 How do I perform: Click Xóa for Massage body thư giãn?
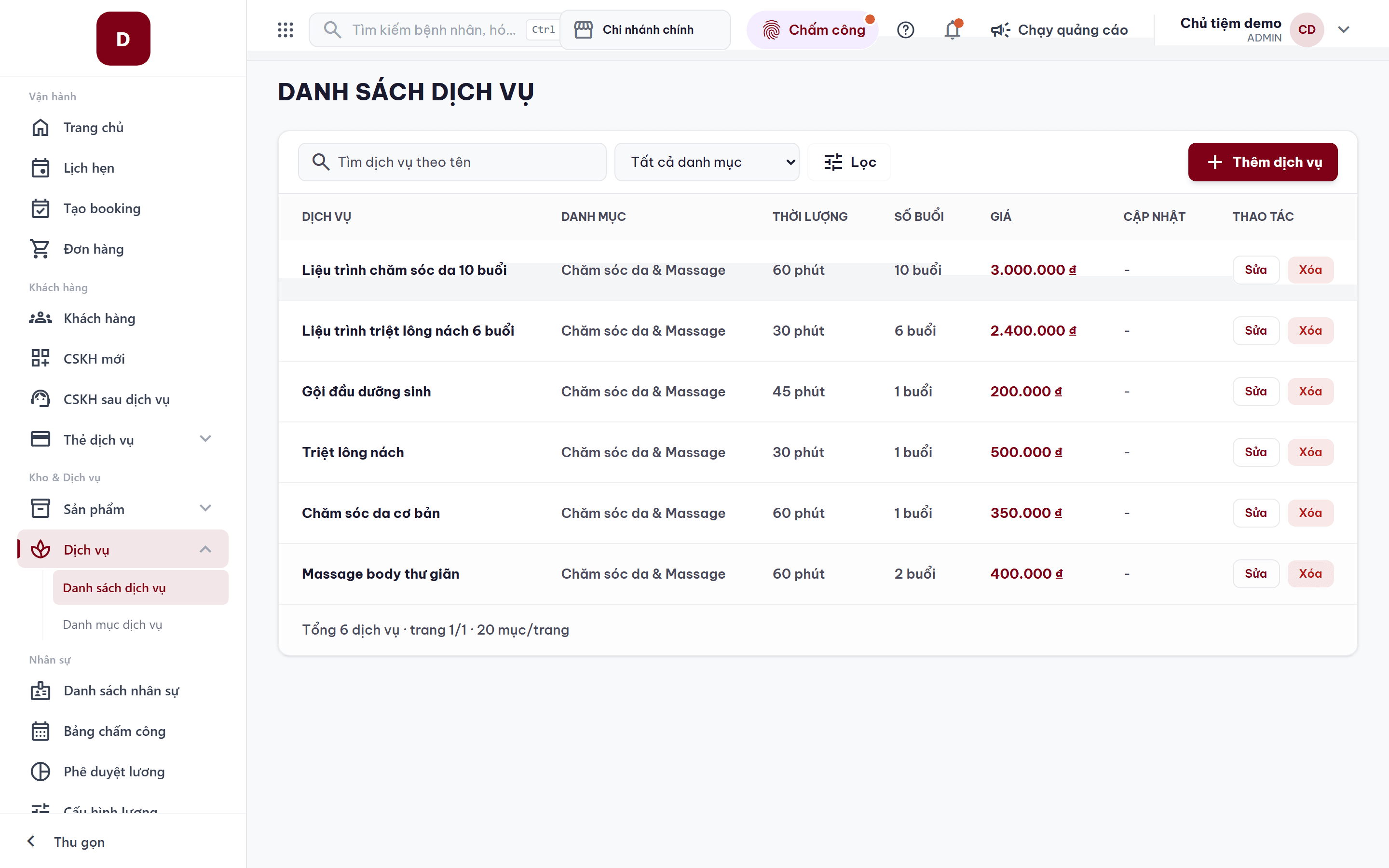(x=1310, y=573)
